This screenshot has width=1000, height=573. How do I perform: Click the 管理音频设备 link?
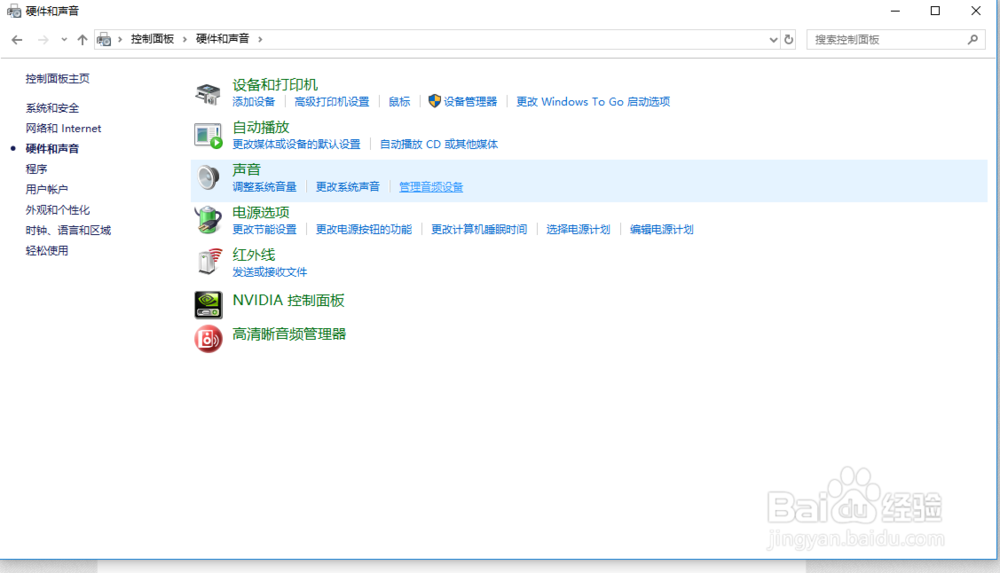pos(431,187)
